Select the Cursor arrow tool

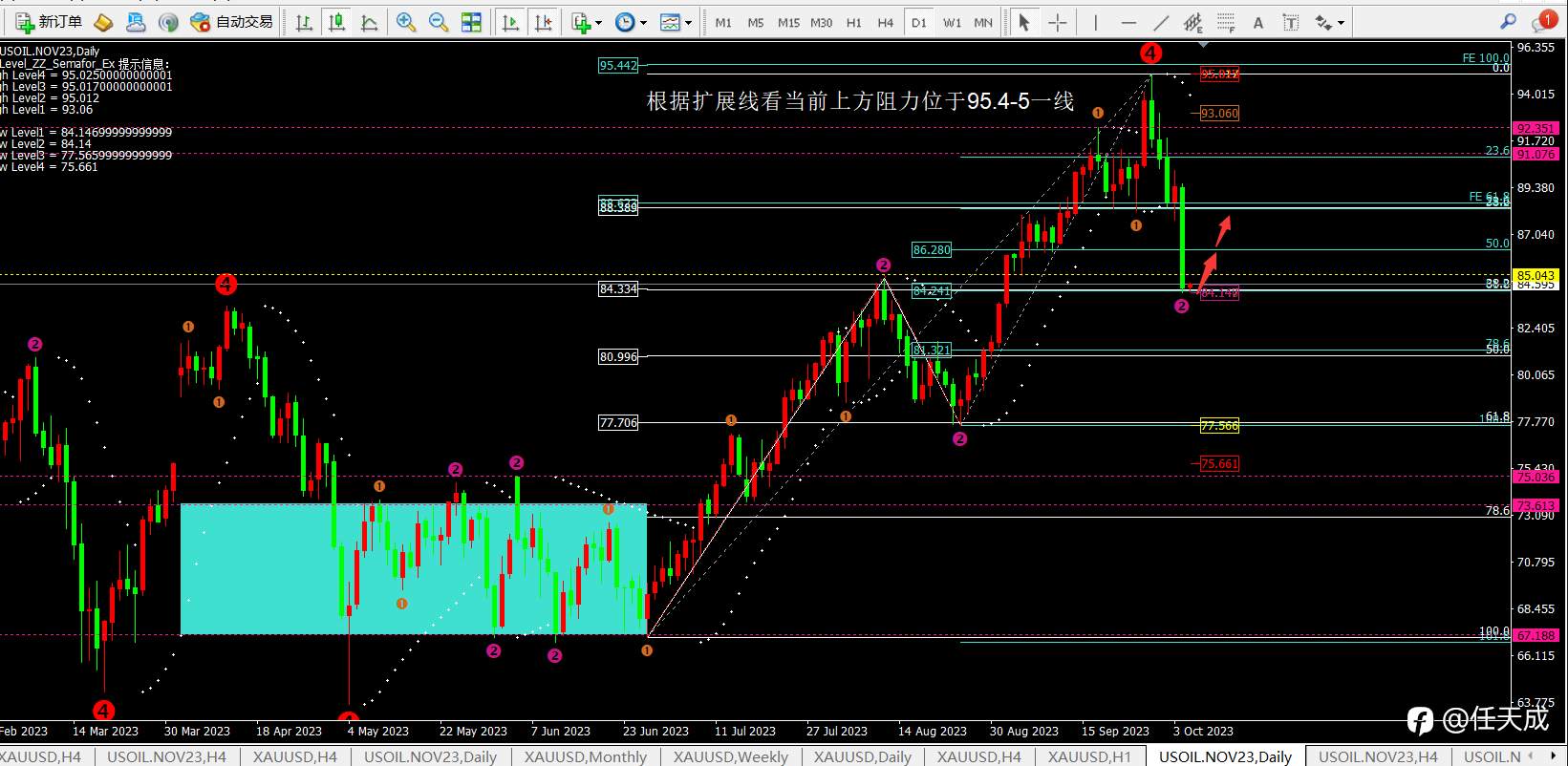(x=1024, y=22)
